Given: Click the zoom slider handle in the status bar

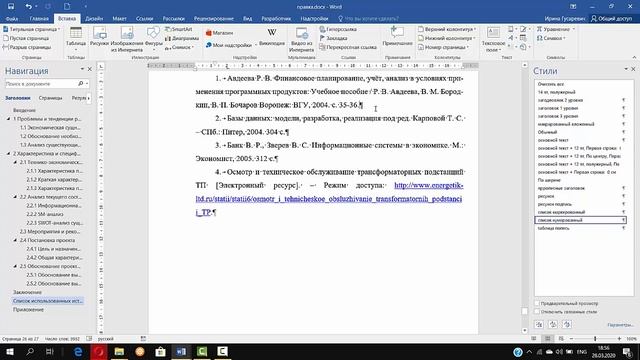Looking at the screenshot, I should click(x=595, y=339).
